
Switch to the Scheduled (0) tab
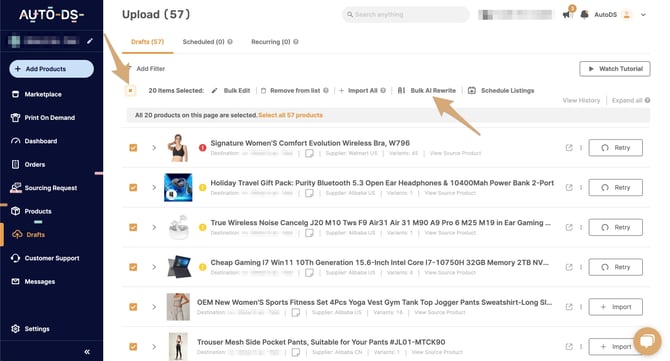pos(207,42)
